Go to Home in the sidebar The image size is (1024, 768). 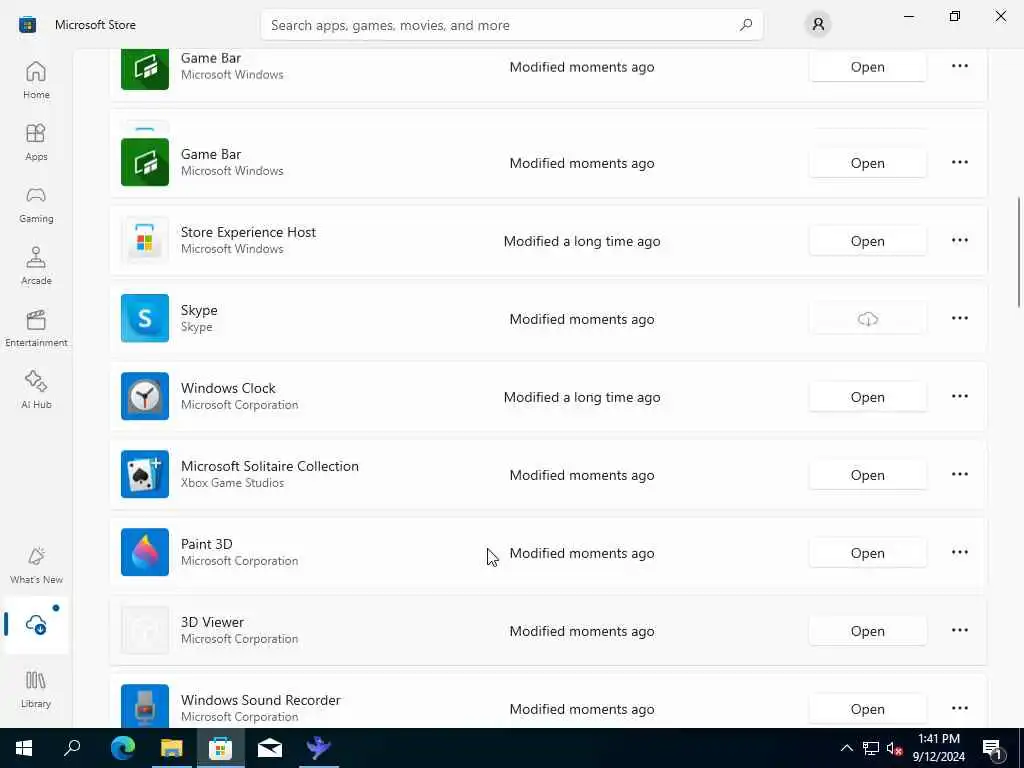click(x=36, y=80)
